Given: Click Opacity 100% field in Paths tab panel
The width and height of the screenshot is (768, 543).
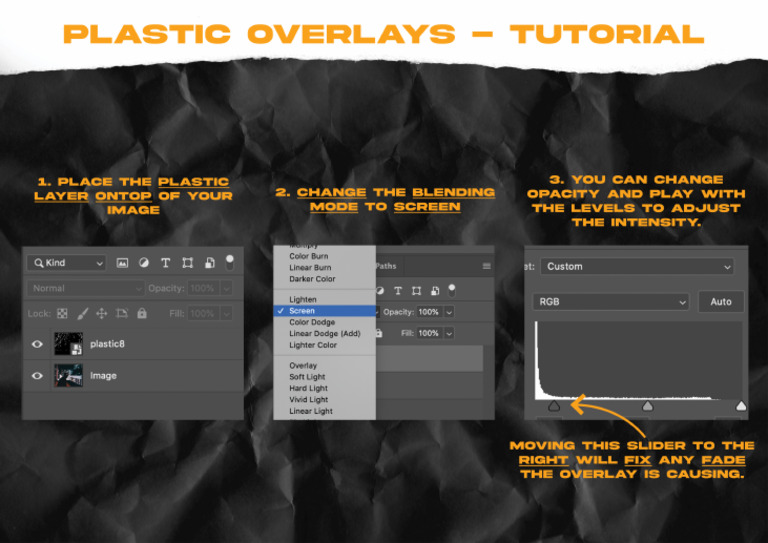Looking at the screenshot, I should tap(430, 312).
